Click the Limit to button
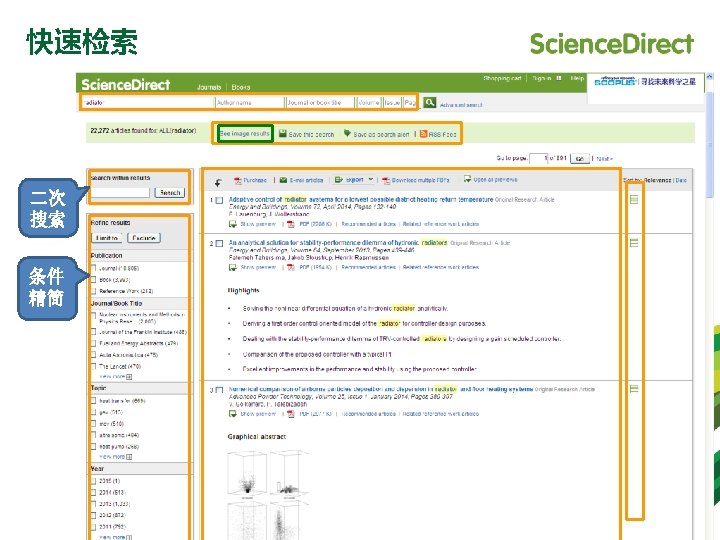This screenshot has width=720, height=540. tap(107, 238)
